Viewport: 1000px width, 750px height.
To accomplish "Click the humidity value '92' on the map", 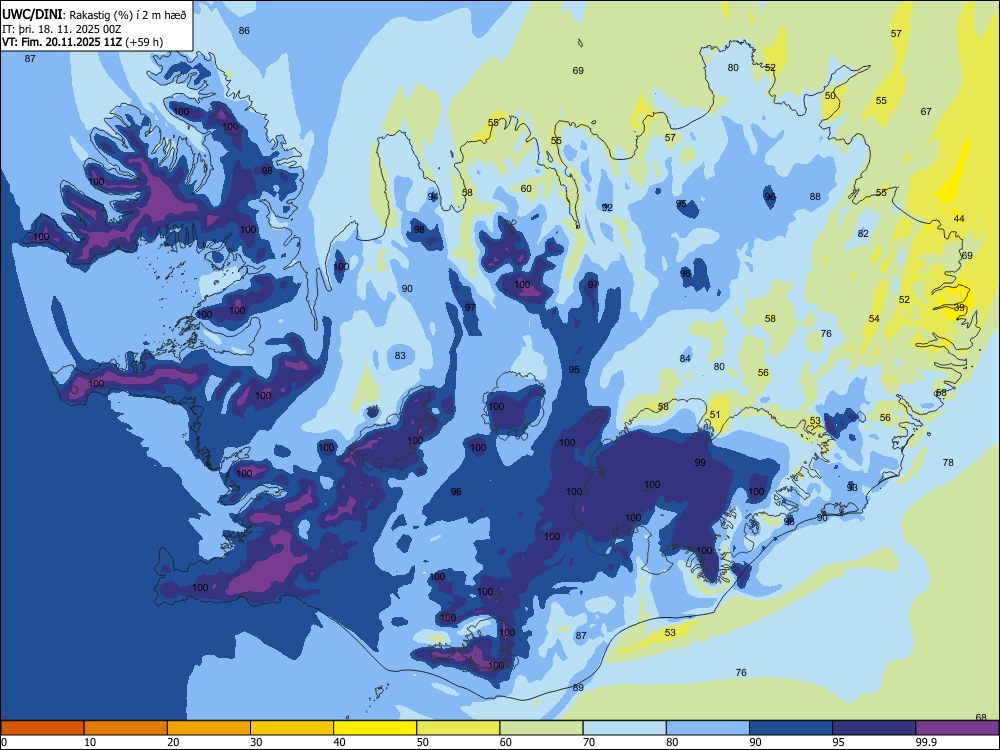I will [607, 207].
